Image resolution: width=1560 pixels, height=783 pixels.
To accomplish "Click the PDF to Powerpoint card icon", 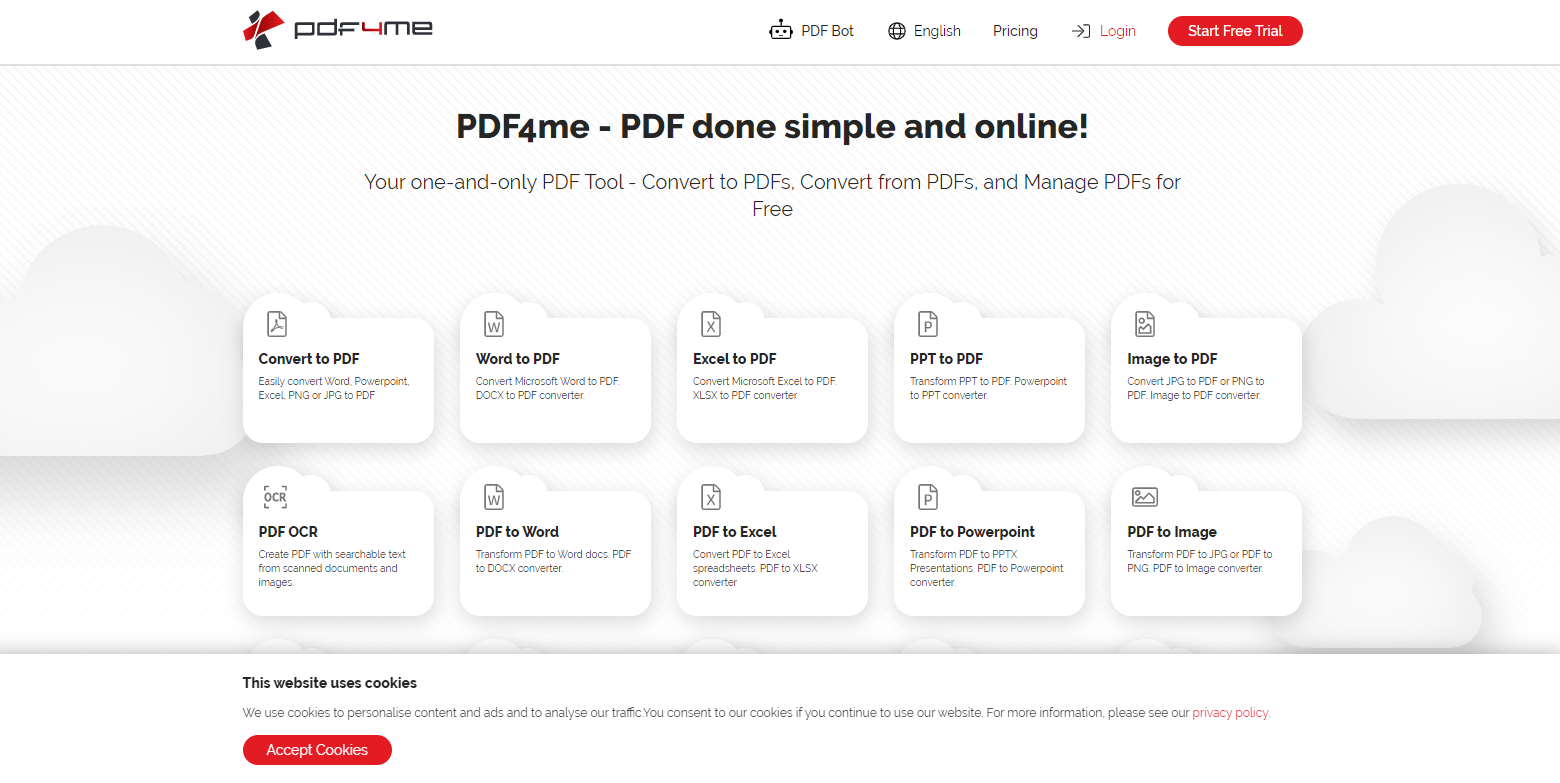I will click(x=928, y=497).
